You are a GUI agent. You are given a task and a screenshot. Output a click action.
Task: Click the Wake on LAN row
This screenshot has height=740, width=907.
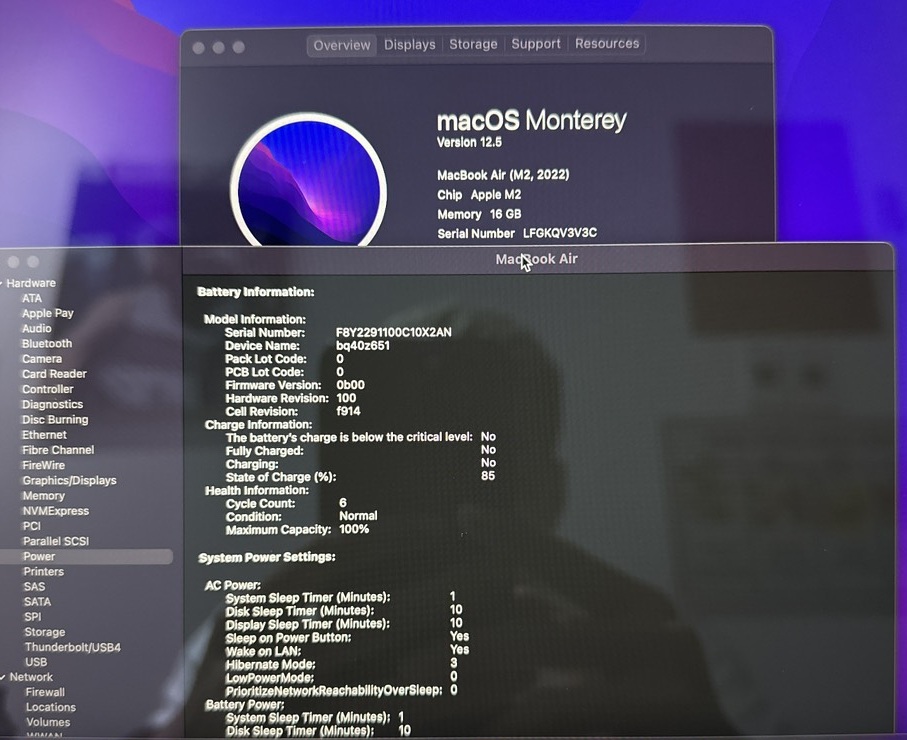pyautogui.click(x=347, y=651)
